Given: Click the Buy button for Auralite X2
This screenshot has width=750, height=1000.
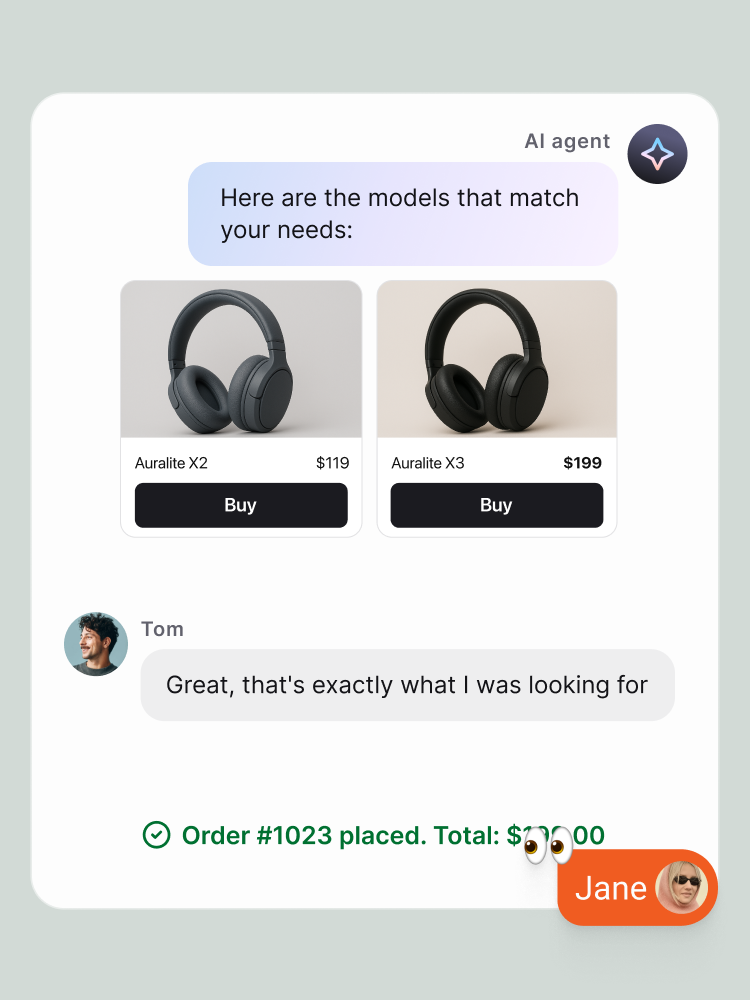Looking at the screenshot, I should click(x=240, y=505).
